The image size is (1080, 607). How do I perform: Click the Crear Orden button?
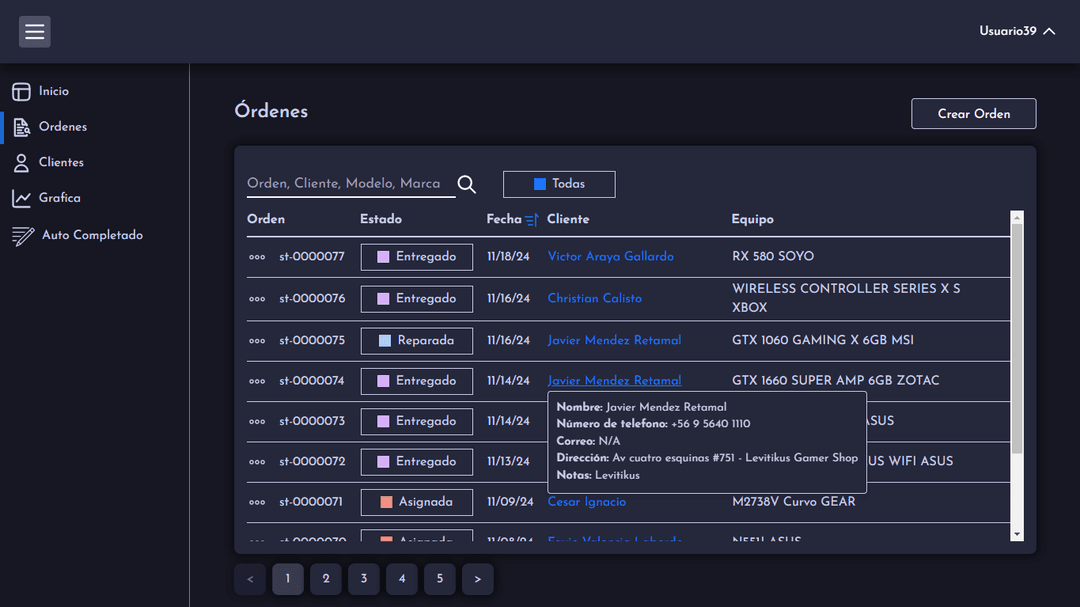point(973,114)
